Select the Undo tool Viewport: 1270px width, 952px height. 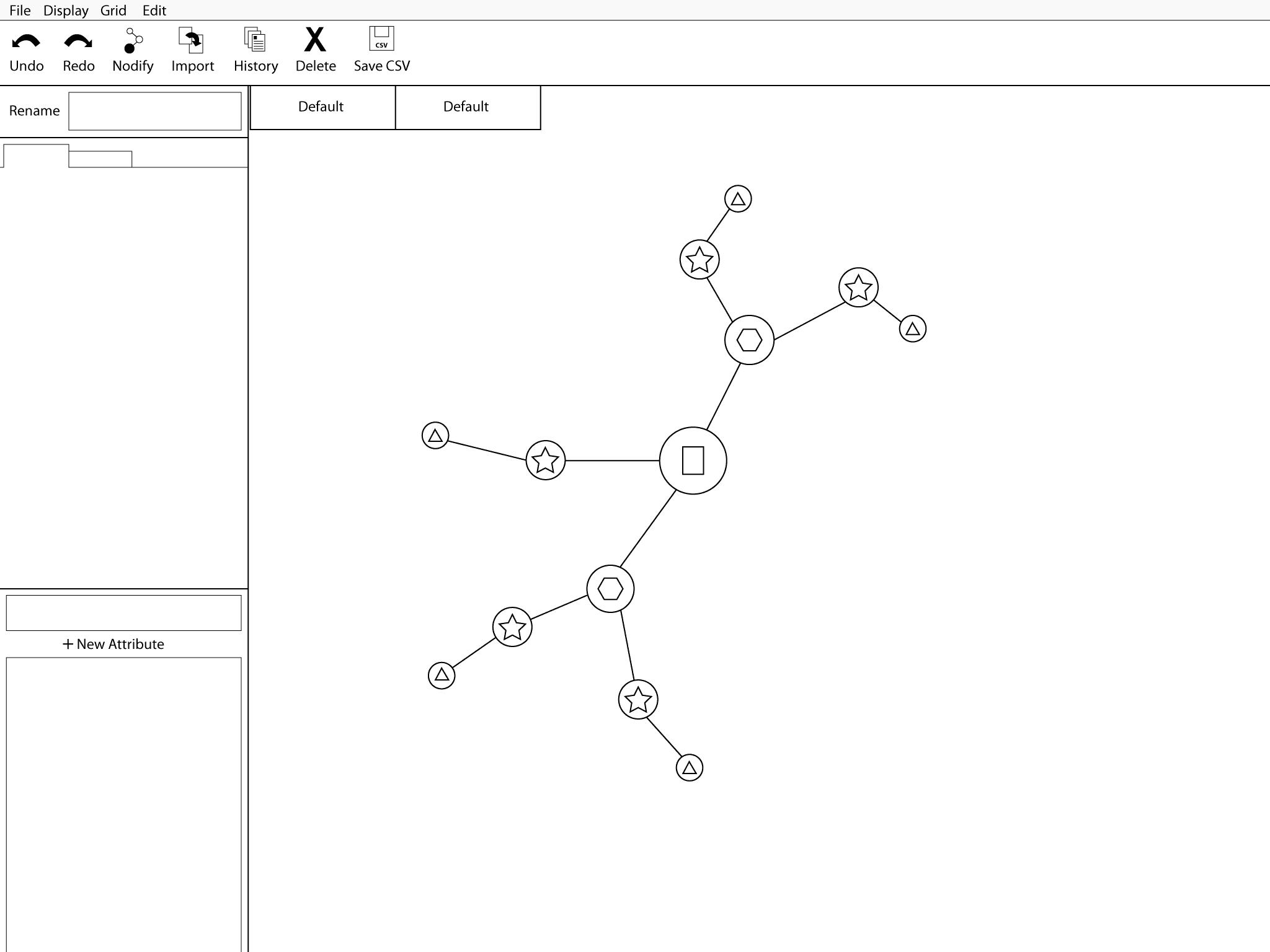[x=26, y=46]
